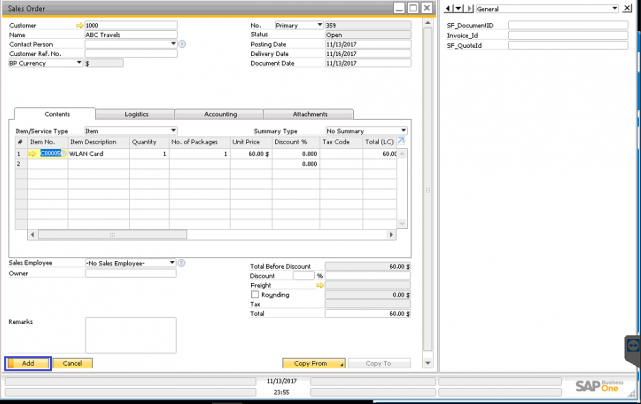Click the side panel previous arrow
Screen dimensions: 641x404
(448, 8)
